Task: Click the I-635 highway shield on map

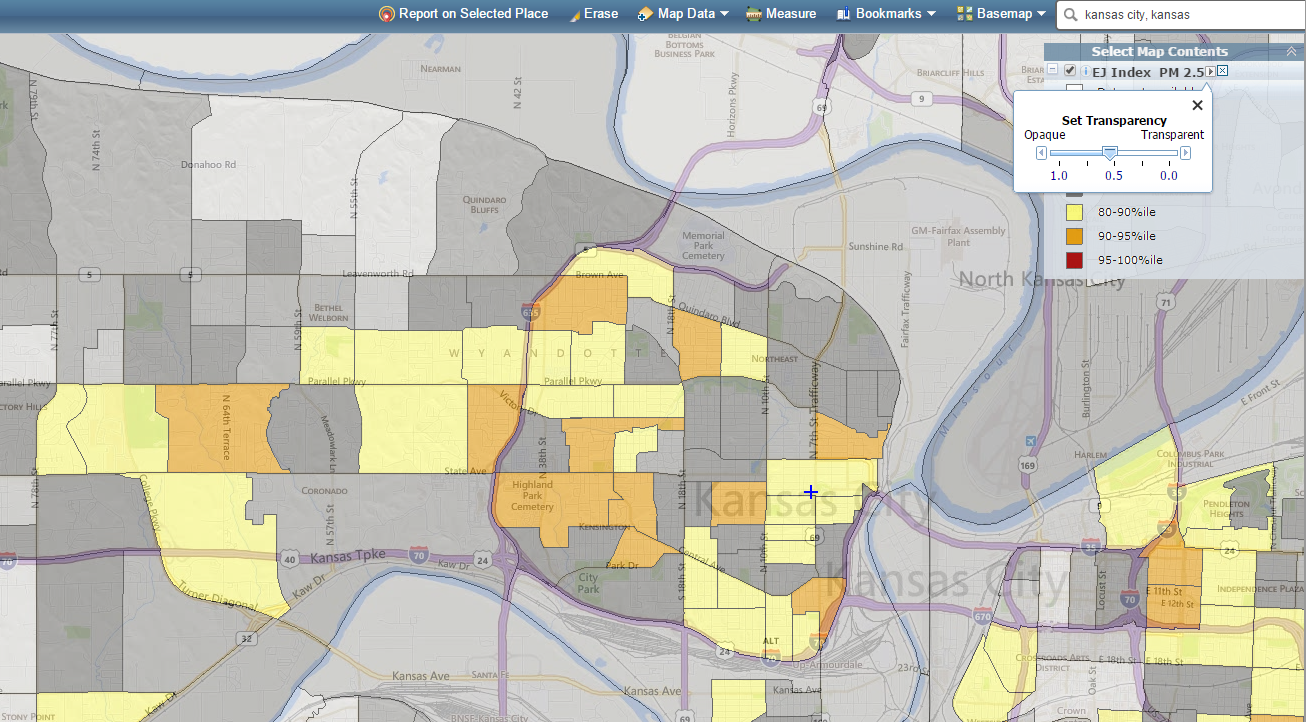Action: (531, 313)
